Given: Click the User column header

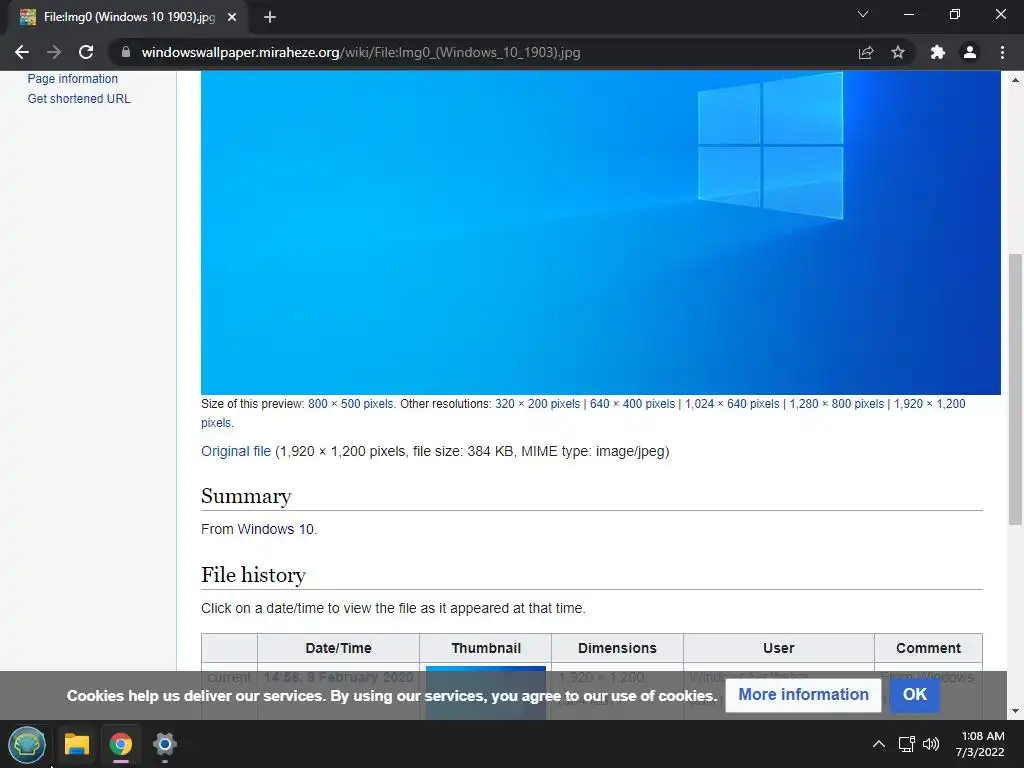Looking at the screenshot, I should 778,648.
